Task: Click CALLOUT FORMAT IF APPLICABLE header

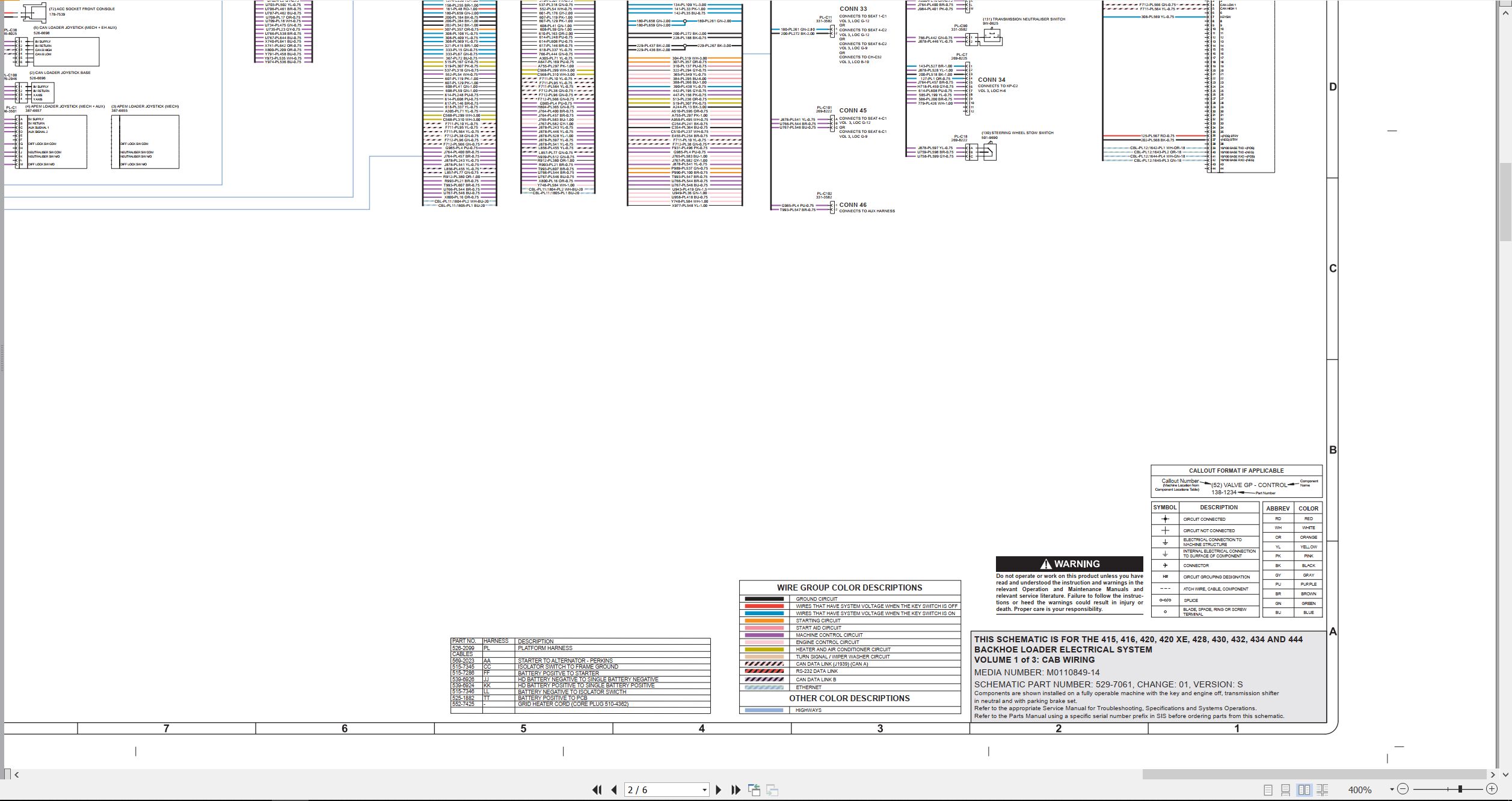Action: [1236, 471]
